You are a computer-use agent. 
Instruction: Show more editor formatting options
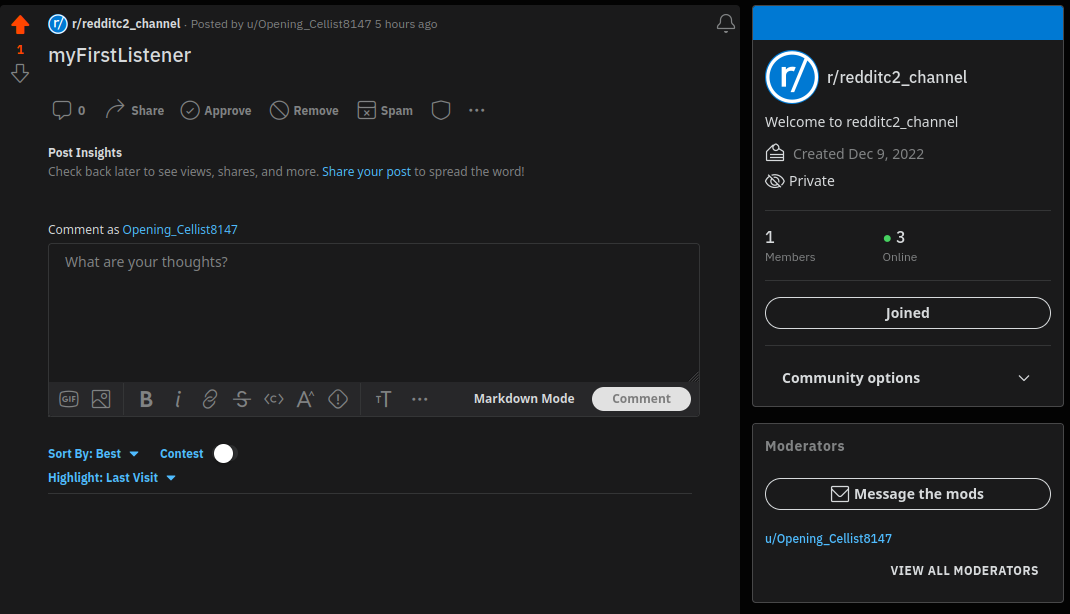[x=420, y=399]
